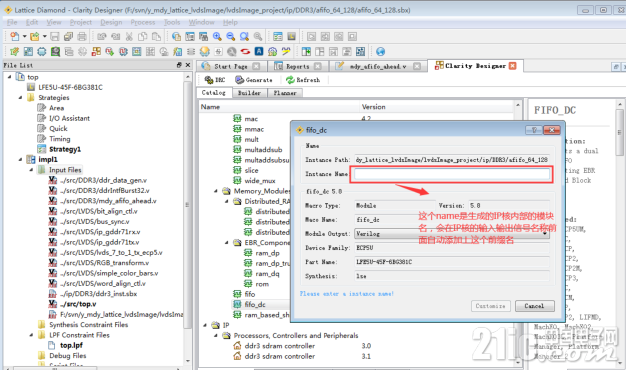This screenshot has width=626, height=370.
Task: Collapse the Input Files folder
Action: (31, 170)
